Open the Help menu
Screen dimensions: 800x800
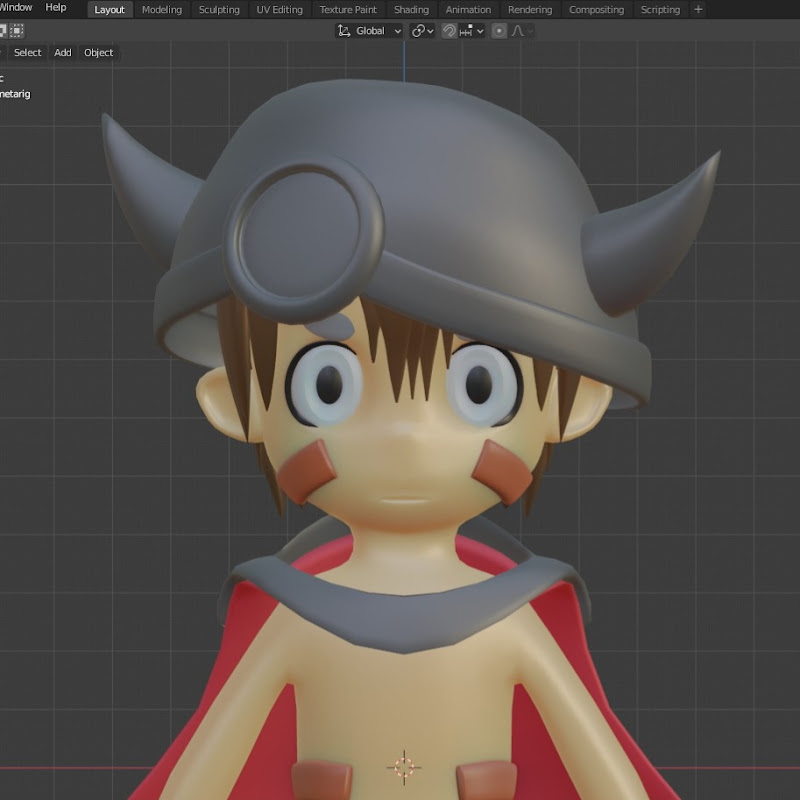point(56,8)
